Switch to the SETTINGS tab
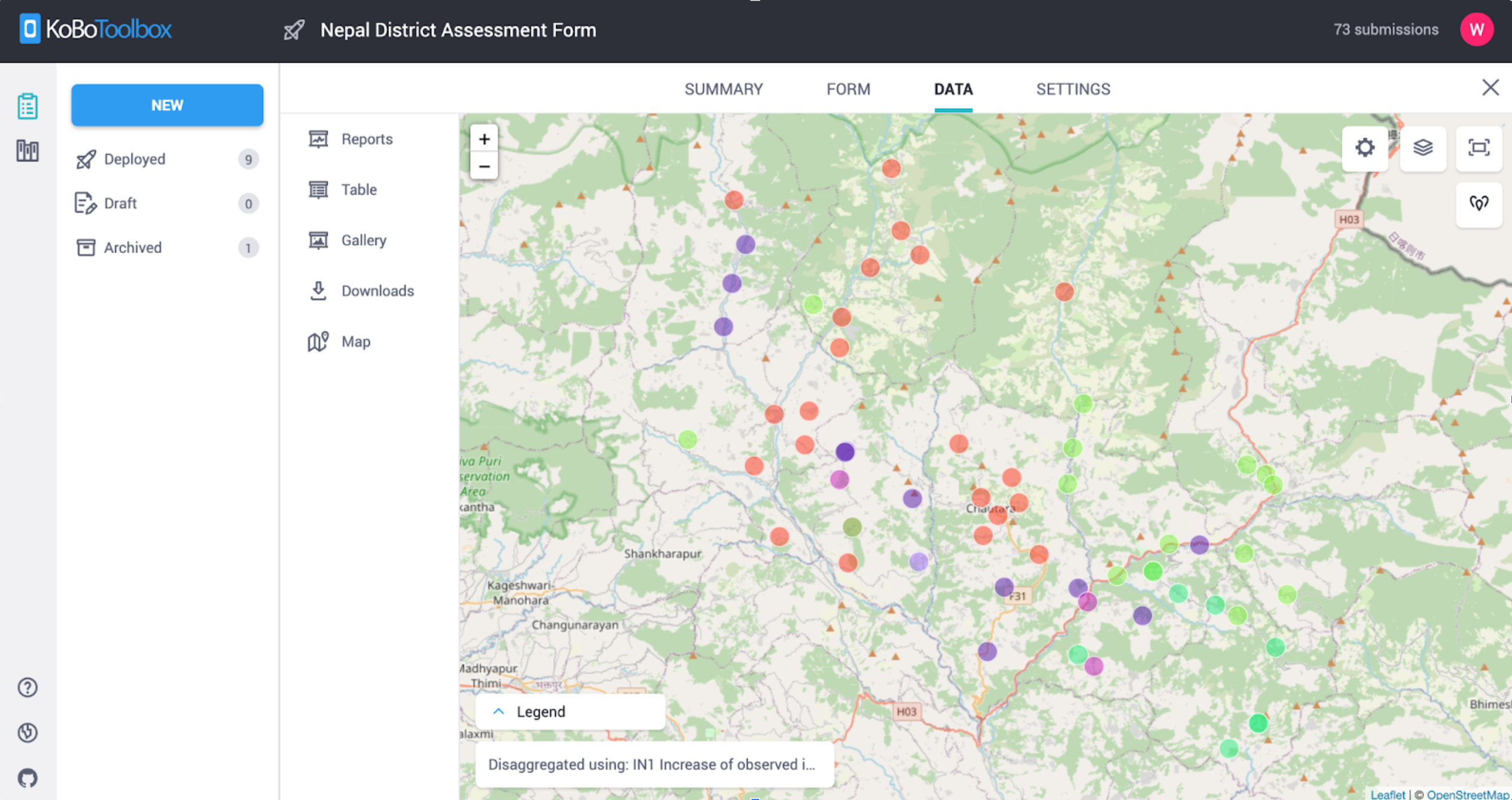The height and width of the screenshot is (800, 1512). point(1072,89)
